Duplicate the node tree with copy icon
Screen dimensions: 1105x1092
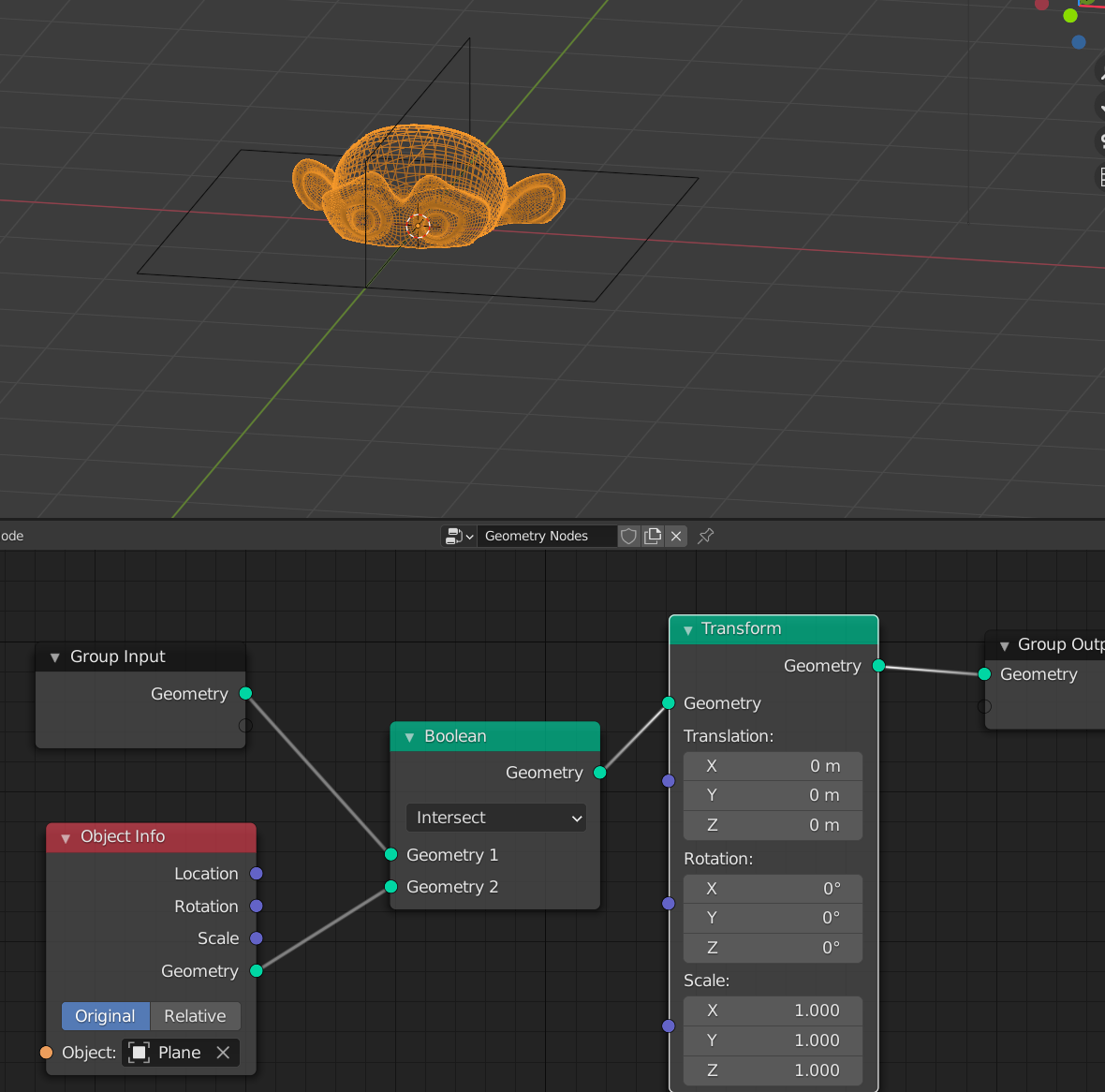point(653,536)
